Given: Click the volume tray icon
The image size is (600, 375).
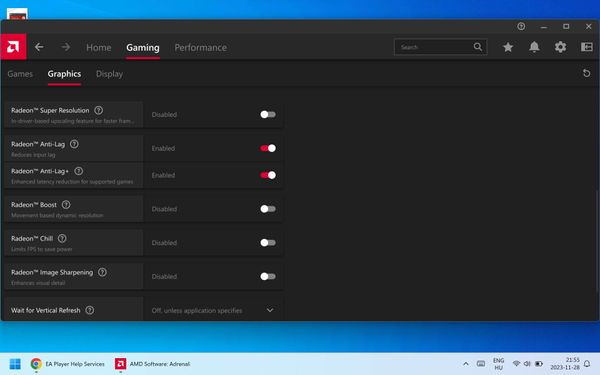Looking at the screenshot, I should (527, 364).
